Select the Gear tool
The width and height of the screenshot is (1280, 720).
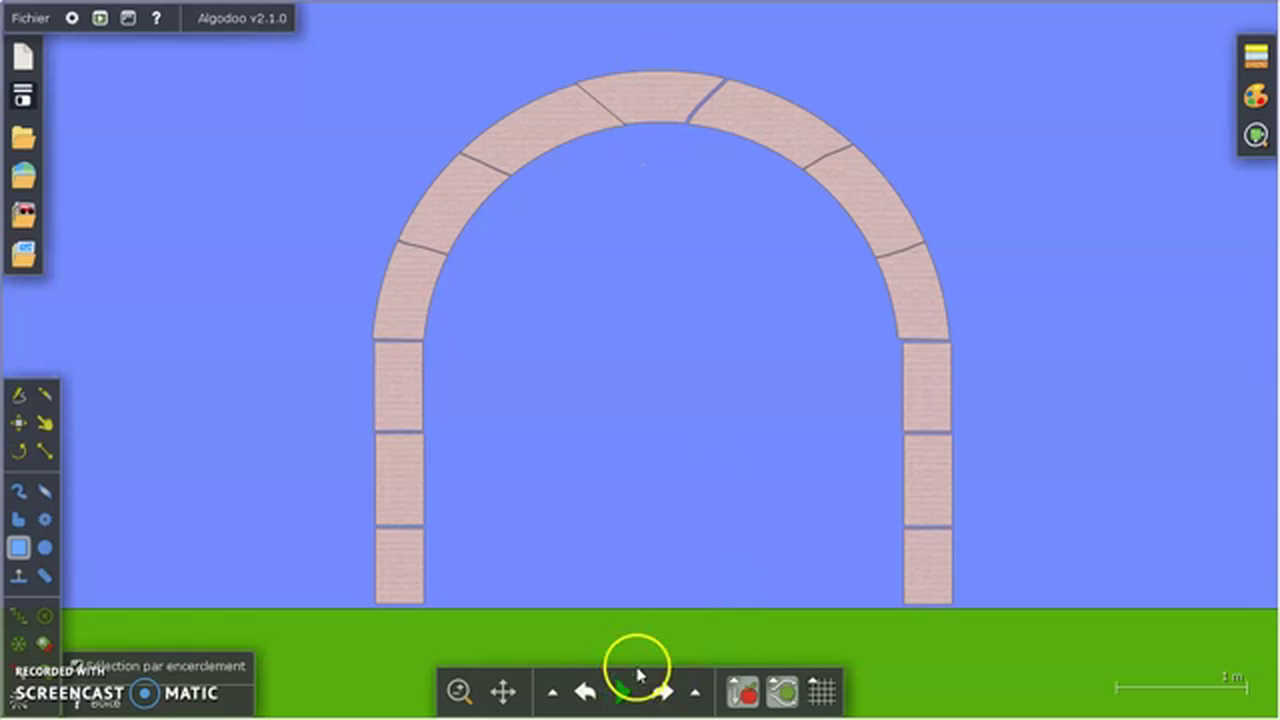coord(45,519)
